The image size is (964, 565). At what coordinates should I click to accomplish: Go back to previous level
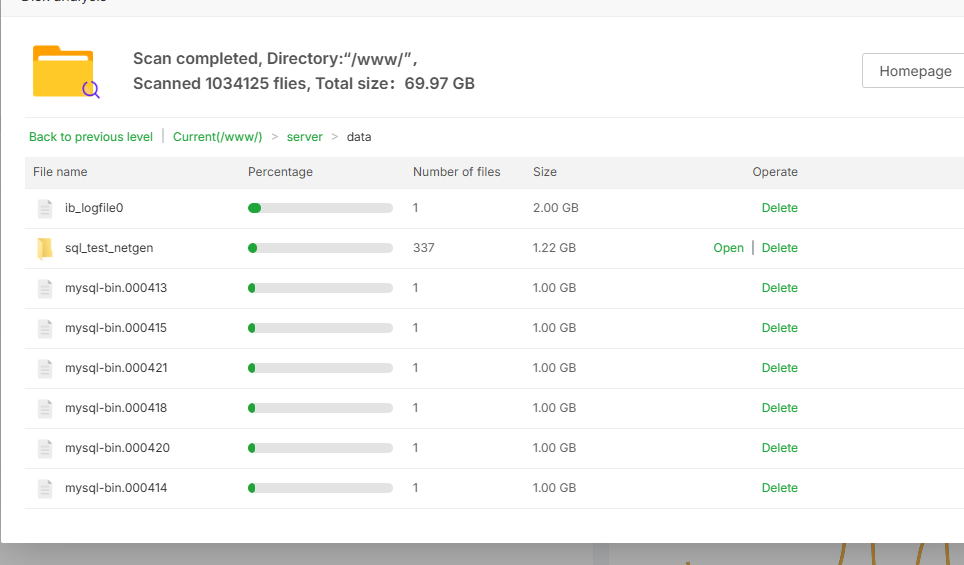90,137
